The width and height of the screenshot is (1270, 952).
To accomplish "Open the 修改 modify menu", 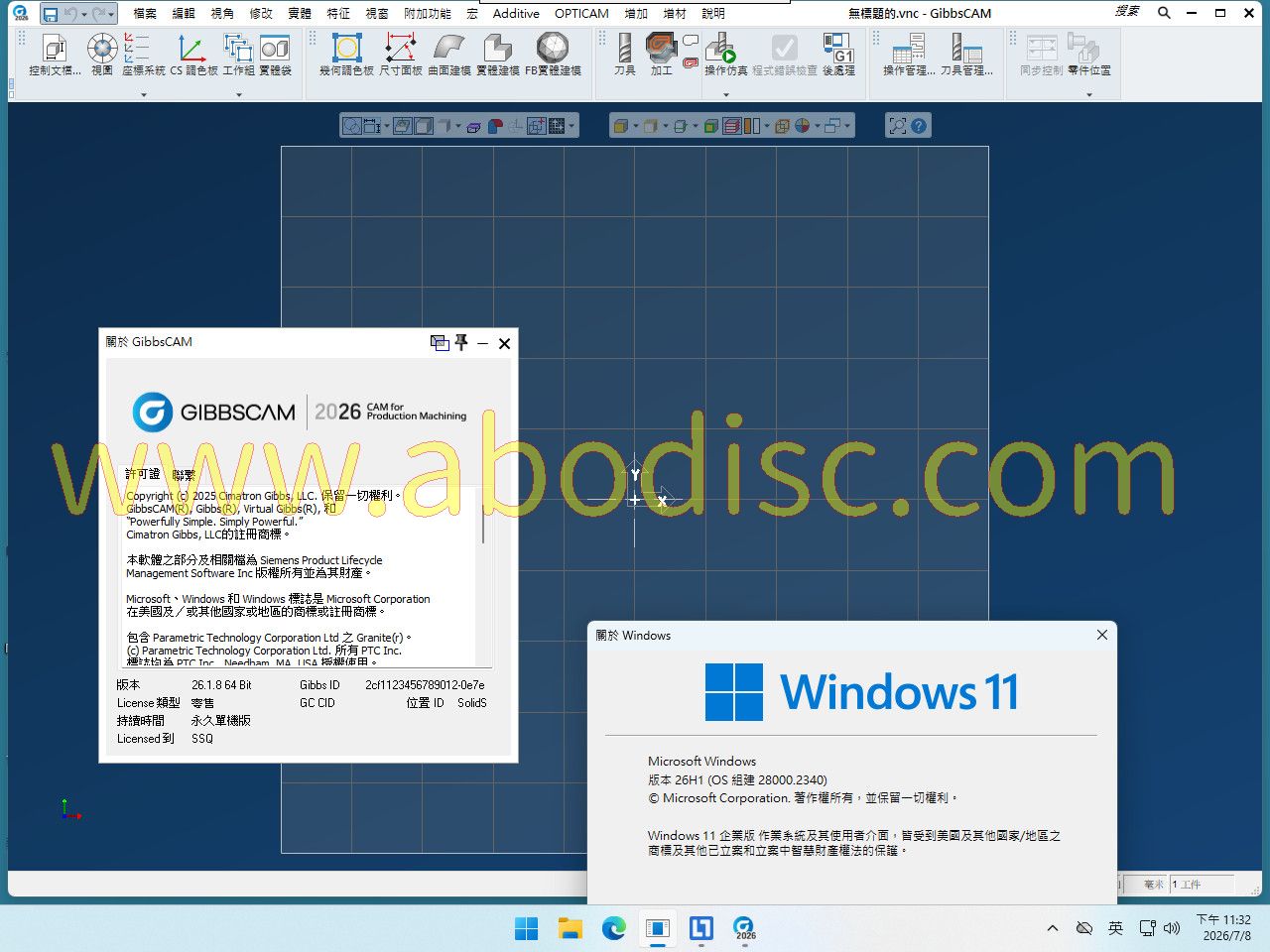I will point(261,14).
